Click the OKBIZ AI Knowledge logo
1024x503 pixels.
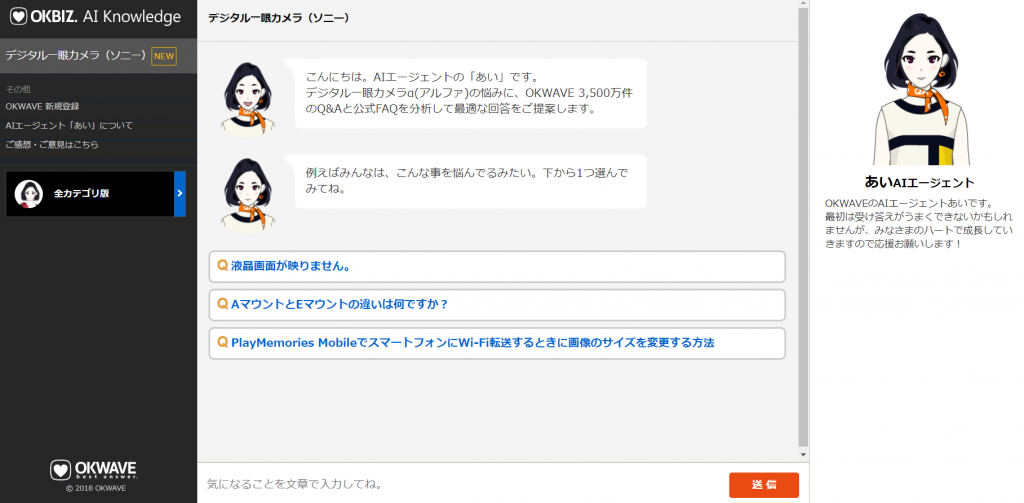pos(95,17)
